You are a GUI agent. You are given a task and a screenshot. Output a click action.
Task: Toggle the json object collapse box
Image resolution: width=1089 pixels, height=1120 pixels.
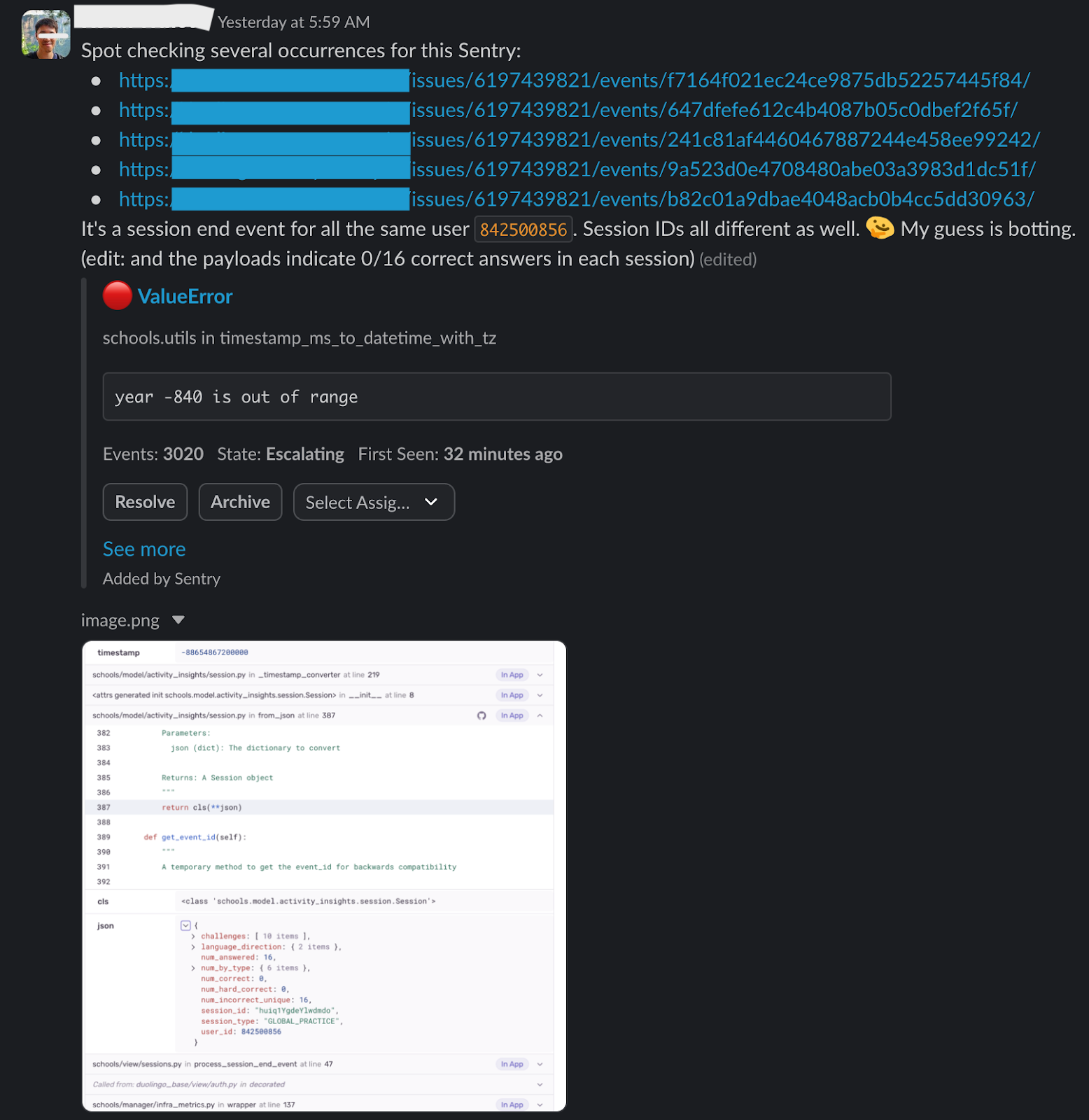click(x=185, y=925)
